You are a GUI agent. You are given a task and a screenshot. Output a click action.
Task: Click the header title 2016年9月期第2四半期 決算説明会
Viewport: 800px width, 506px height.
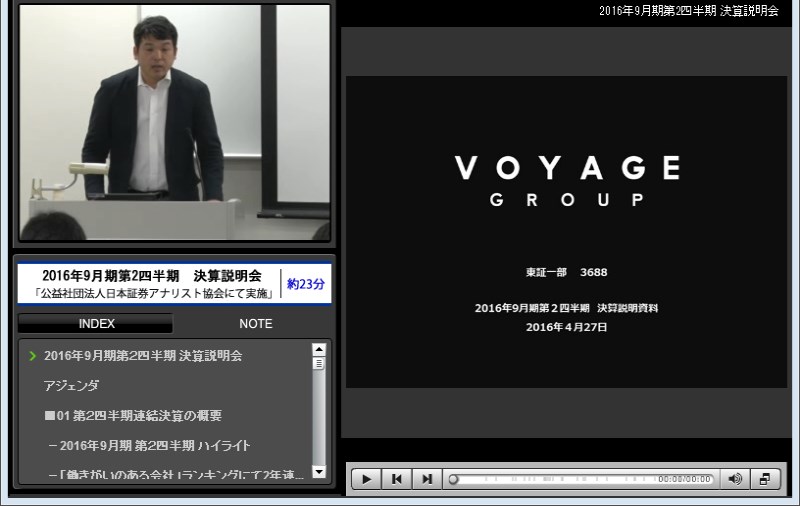point(689,11)
